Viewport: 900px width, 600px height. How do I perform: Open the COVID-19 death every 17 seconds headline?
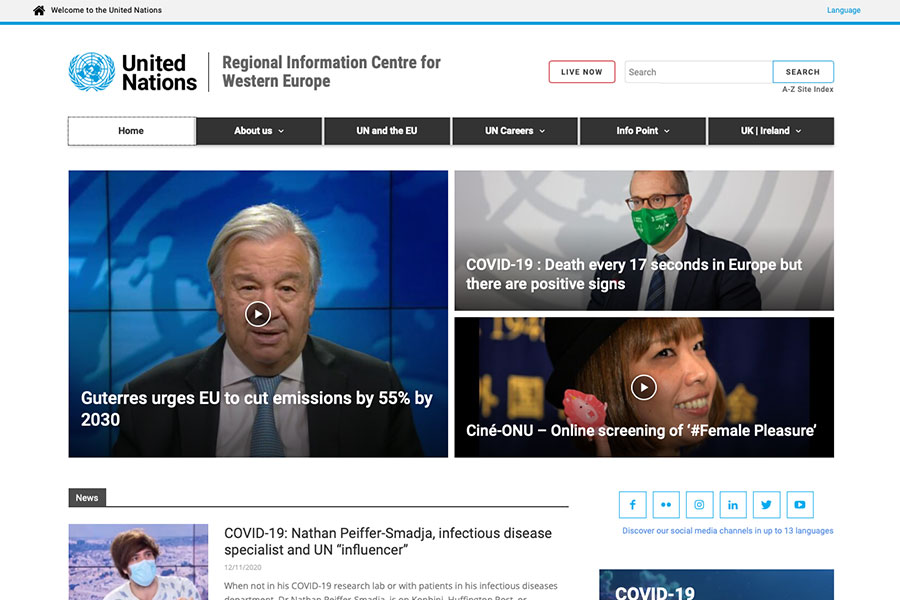(634, 274)
